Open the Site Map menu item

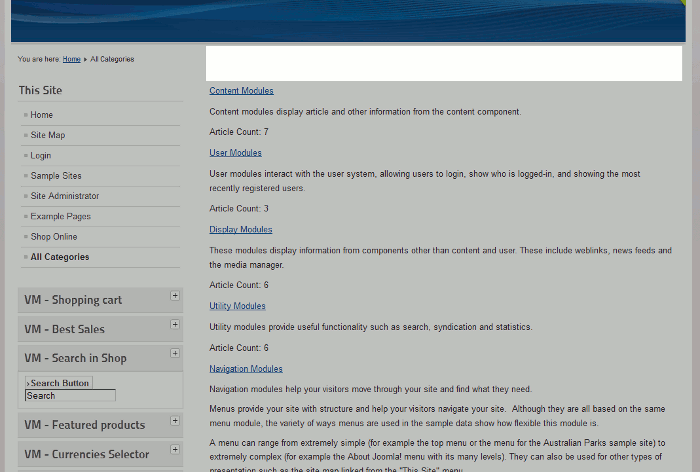[48, 135]
